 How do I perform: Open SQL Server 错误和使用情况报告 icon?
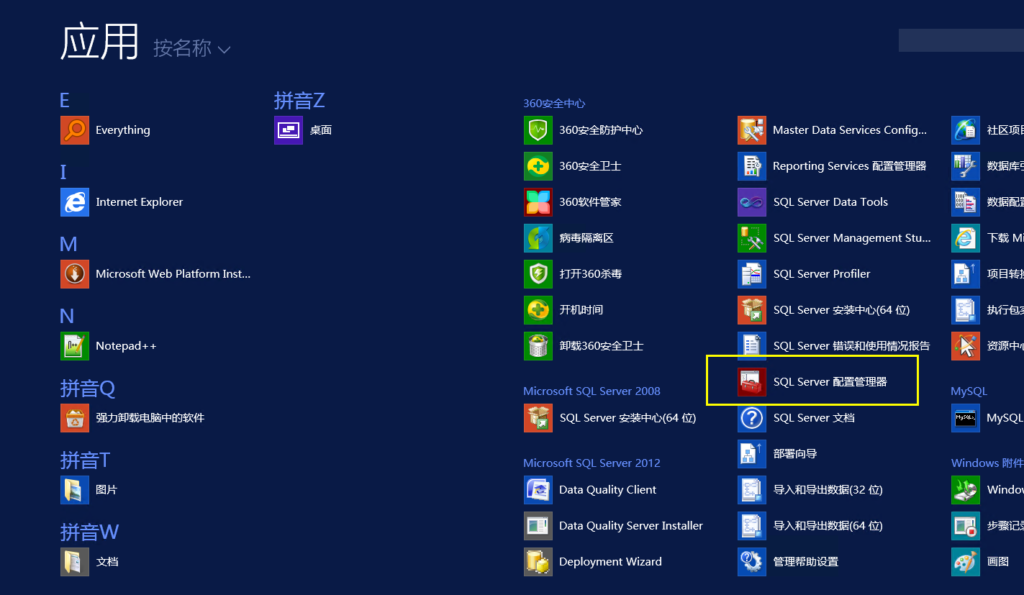pyautogui.click(x=752, y=346)
